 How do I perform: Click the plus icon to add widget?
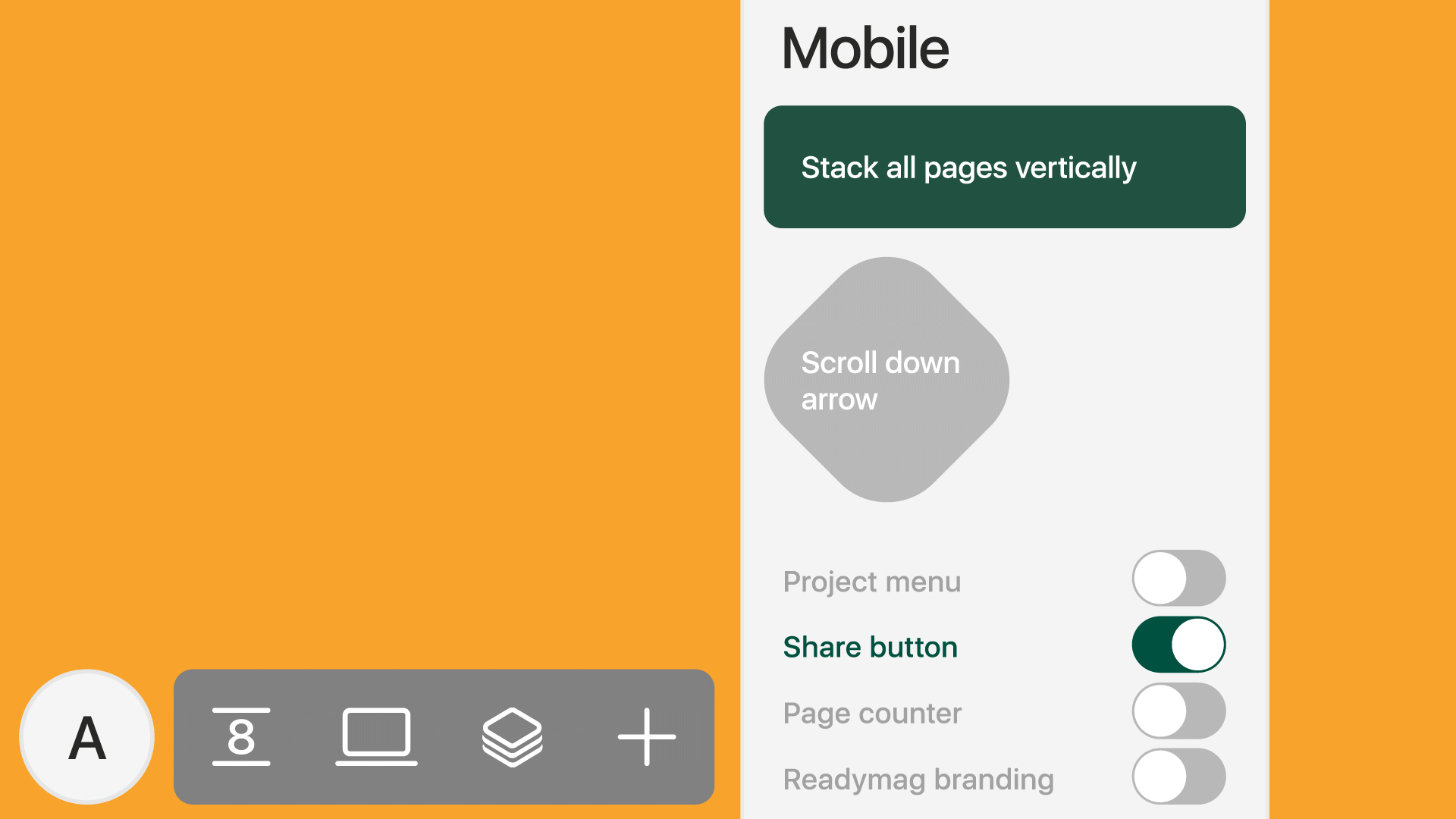point(646,737)
